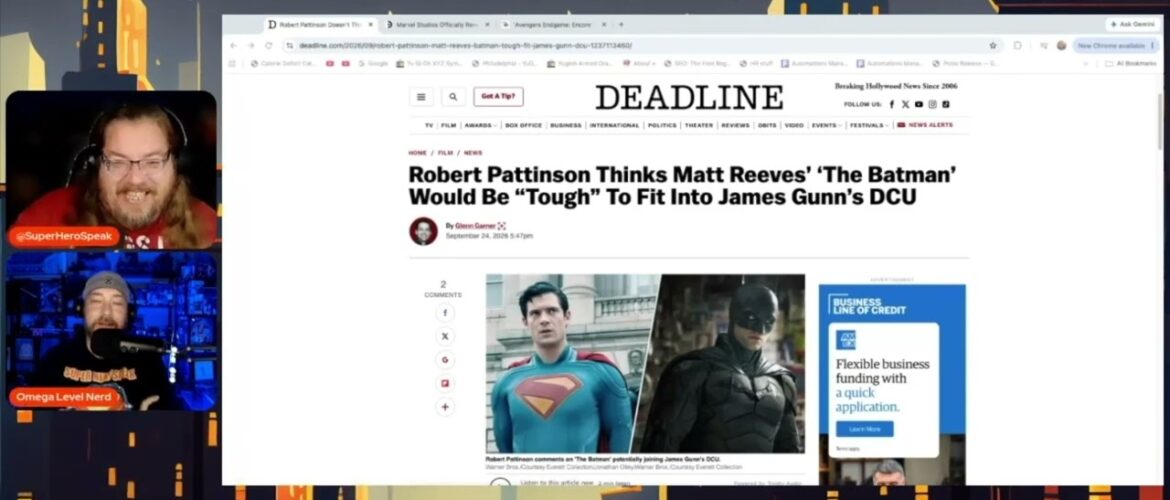Open the THEATER navigation item
The image size is (1170, 500).
point(699,125)
